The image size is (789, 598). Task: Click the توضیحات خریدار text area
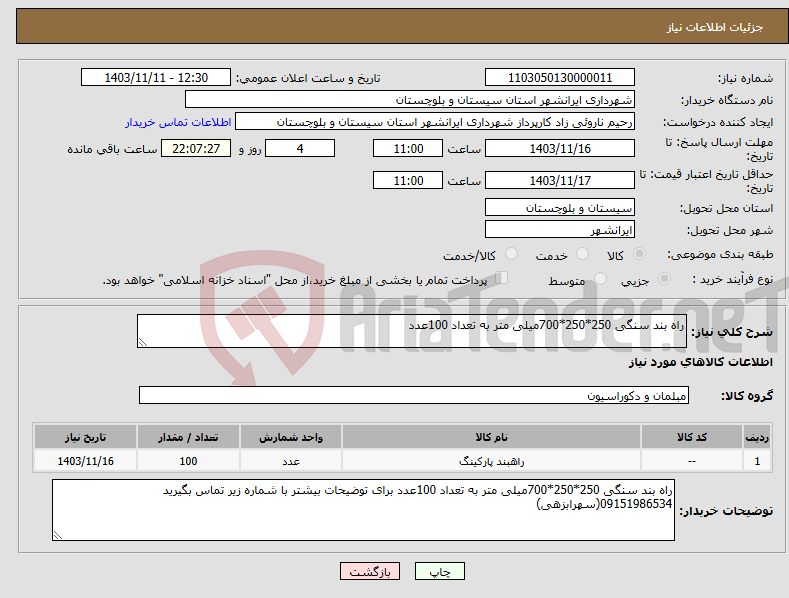click(x=363, y=510)
